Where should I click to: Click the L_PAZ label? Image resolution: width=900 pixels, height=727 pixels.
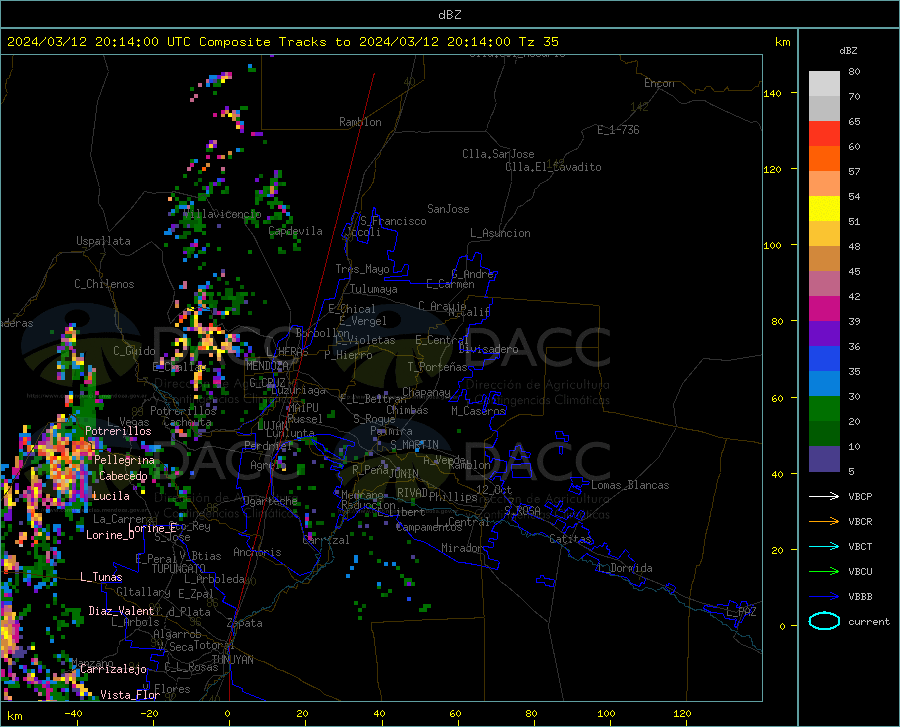[741, 612]
